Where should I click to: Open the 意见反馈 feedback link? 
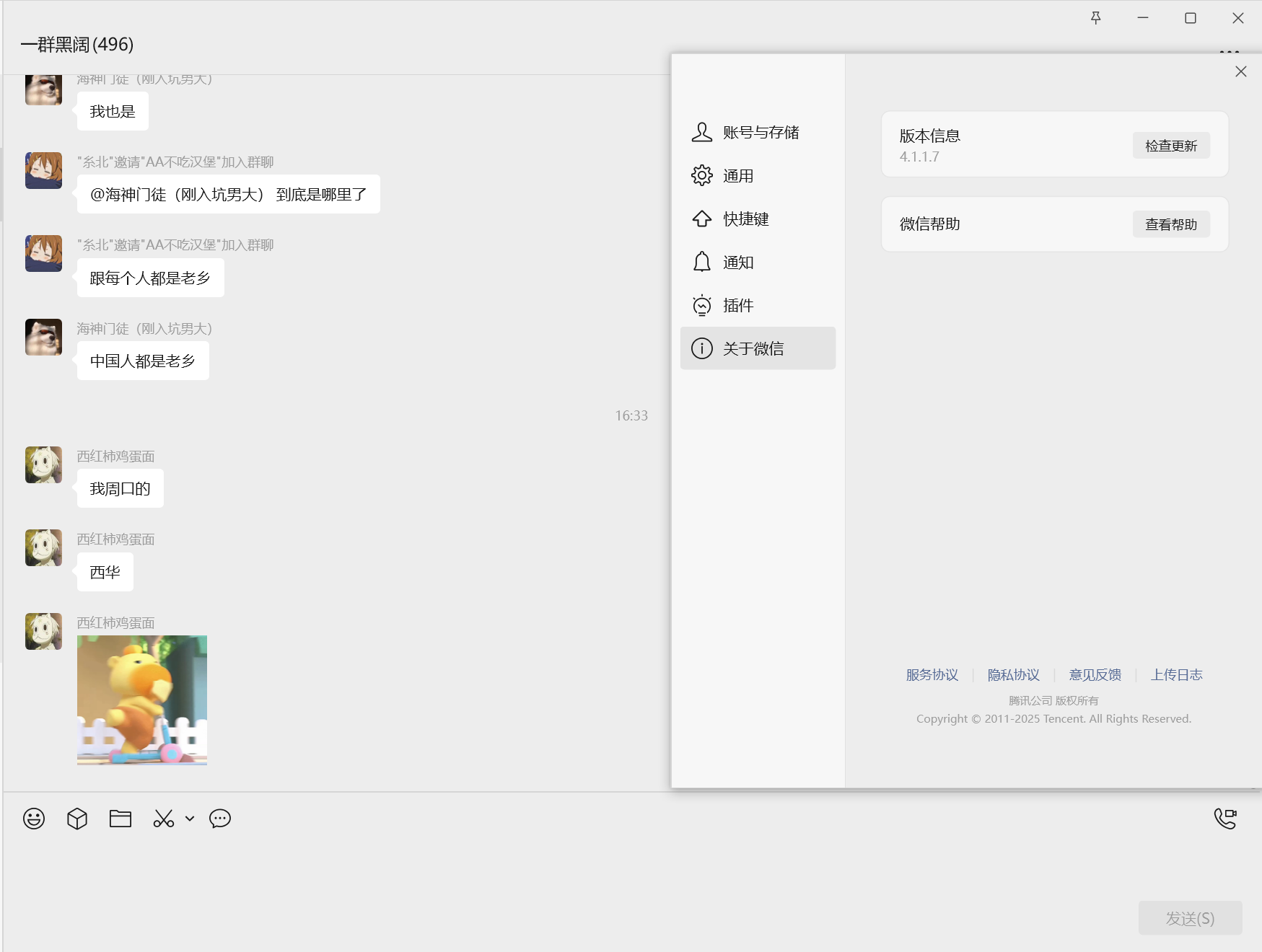(x=1095, y=674)
